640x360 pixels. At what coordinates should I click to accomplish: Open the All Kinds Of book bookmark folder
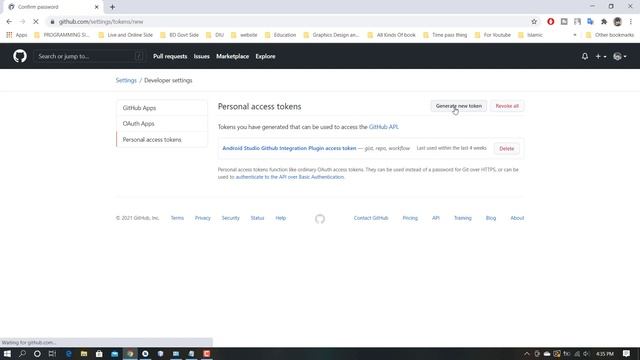[x=391, y=35]
